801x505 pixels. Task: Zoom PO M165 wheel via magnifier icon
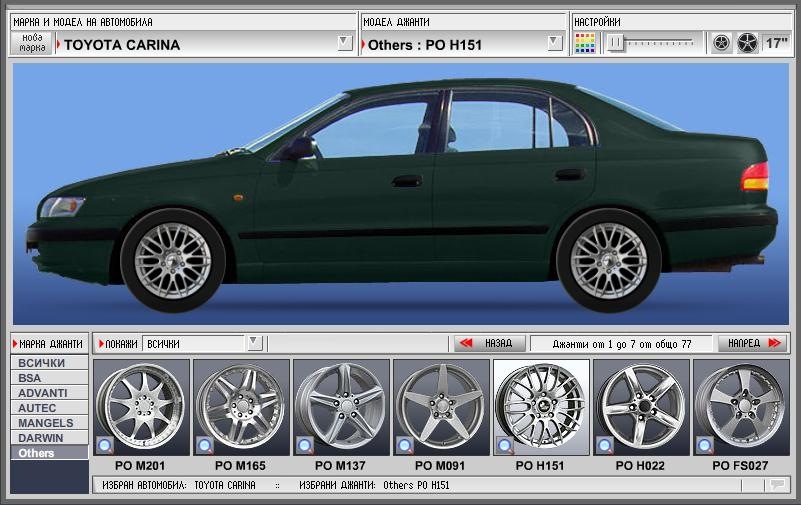pyautogui.click(x=205, y=446)
